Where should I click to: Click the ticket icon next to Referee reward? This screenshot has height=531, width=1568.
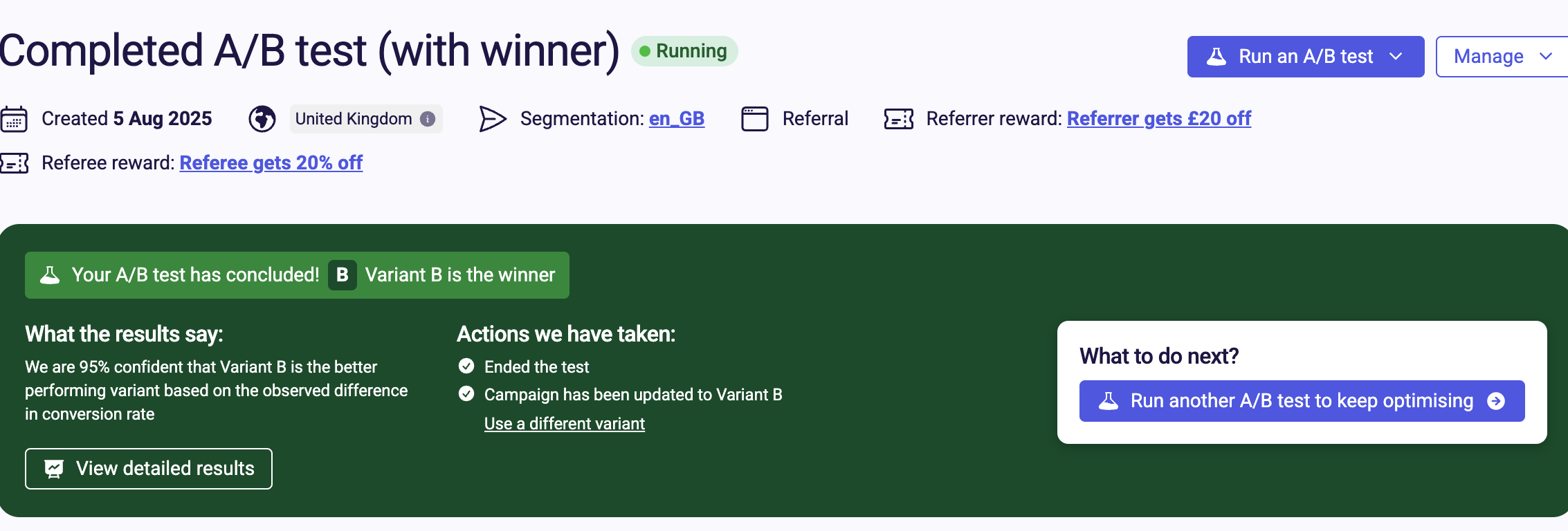(15, 162)
